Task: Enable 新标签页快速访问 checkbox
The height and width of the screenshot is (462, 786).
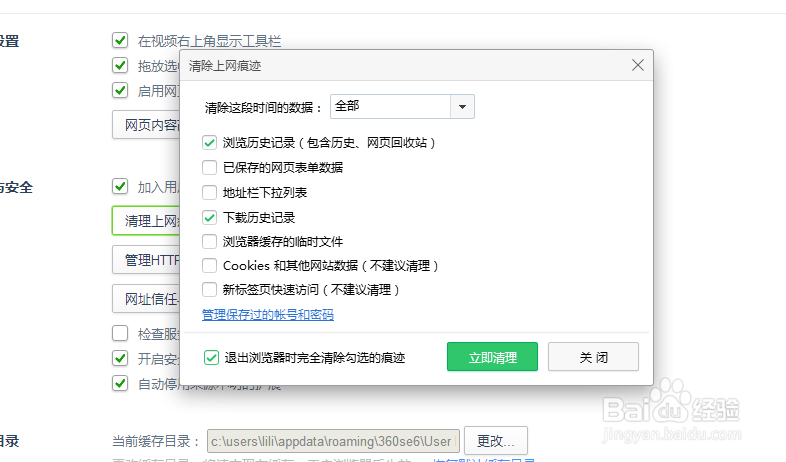Action: (210, 290)
